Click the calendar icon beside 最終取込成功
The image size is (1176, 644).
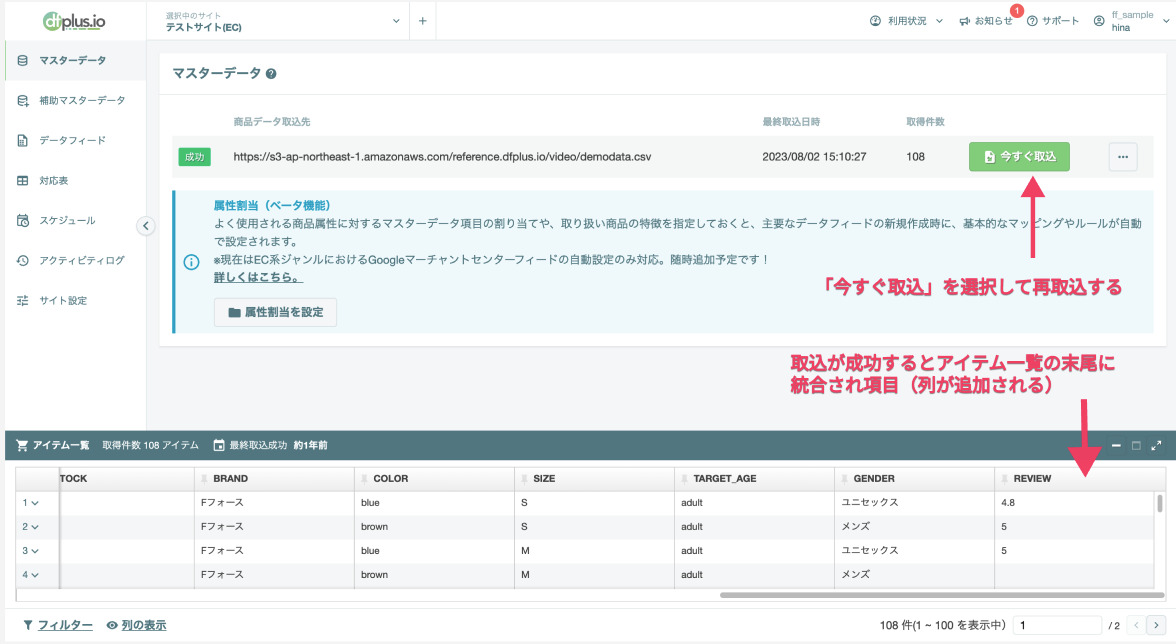(219, 445)
